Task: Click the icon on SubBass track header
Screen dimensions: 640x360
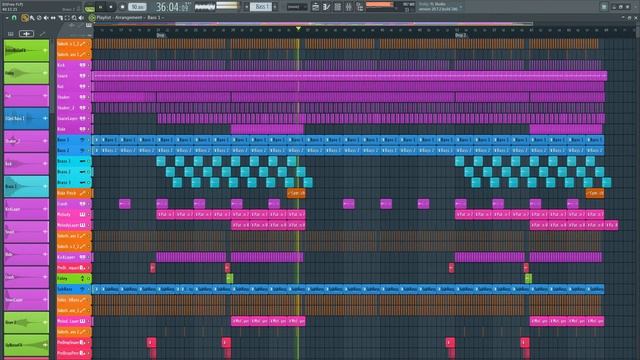Action: click(82, 289)
